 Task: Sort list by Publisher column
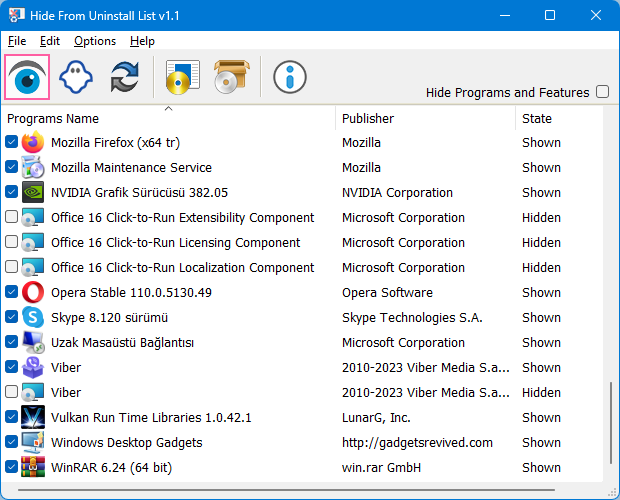coord(368,118)
